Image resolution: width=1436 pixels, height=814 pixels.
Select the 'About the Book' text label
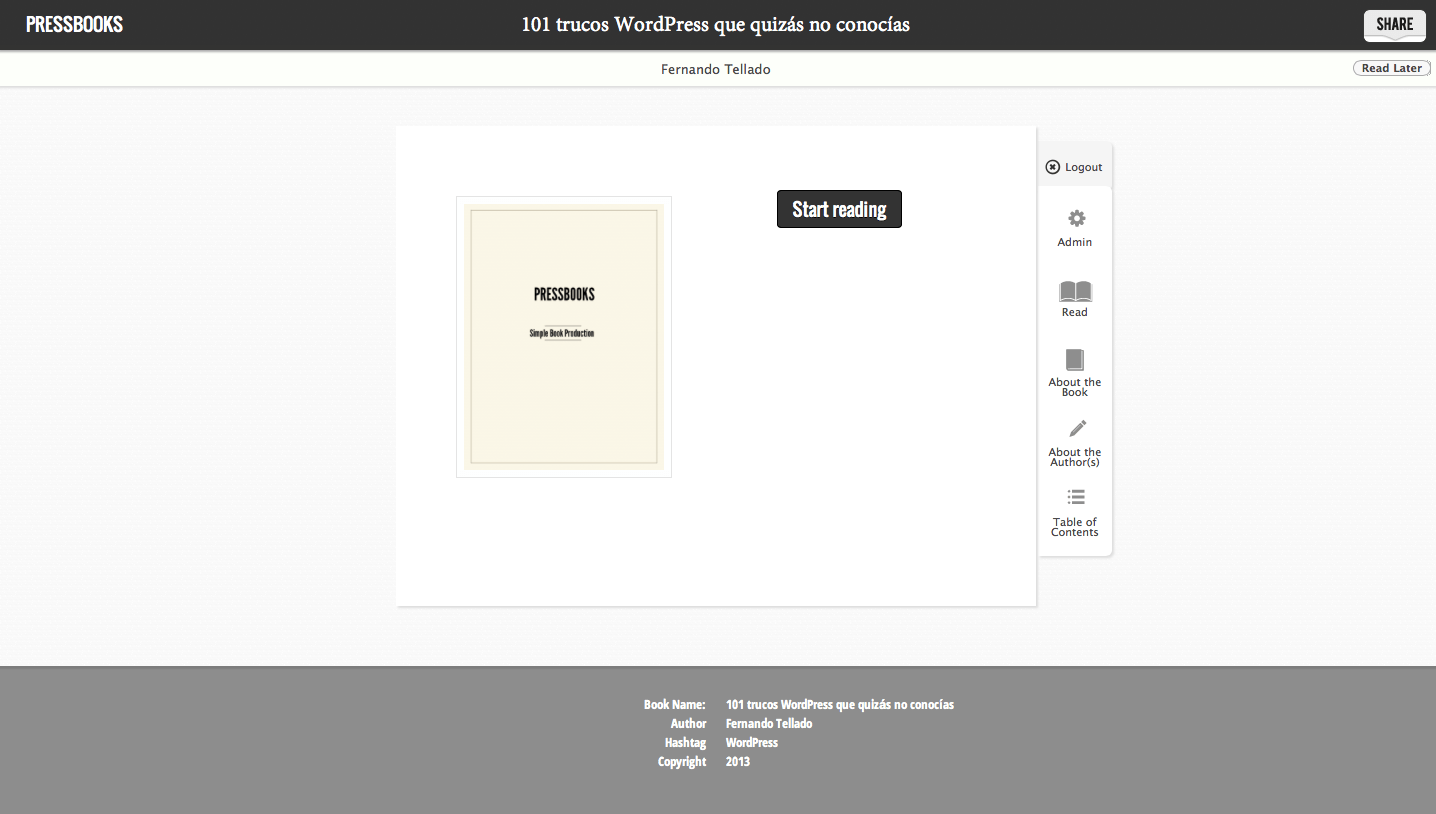[x=1075, y=387]
